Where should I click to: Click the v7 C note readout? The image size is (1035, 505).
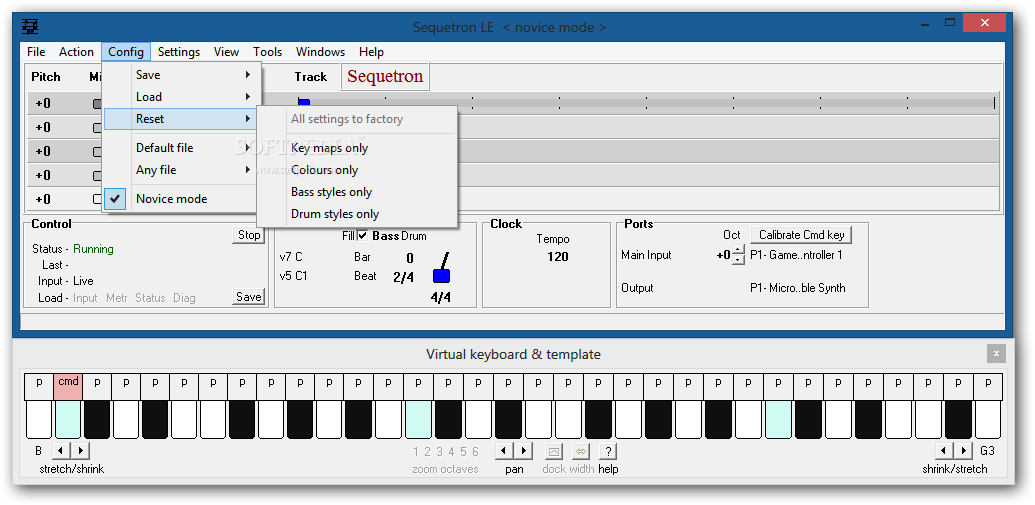tap(291, 257)
